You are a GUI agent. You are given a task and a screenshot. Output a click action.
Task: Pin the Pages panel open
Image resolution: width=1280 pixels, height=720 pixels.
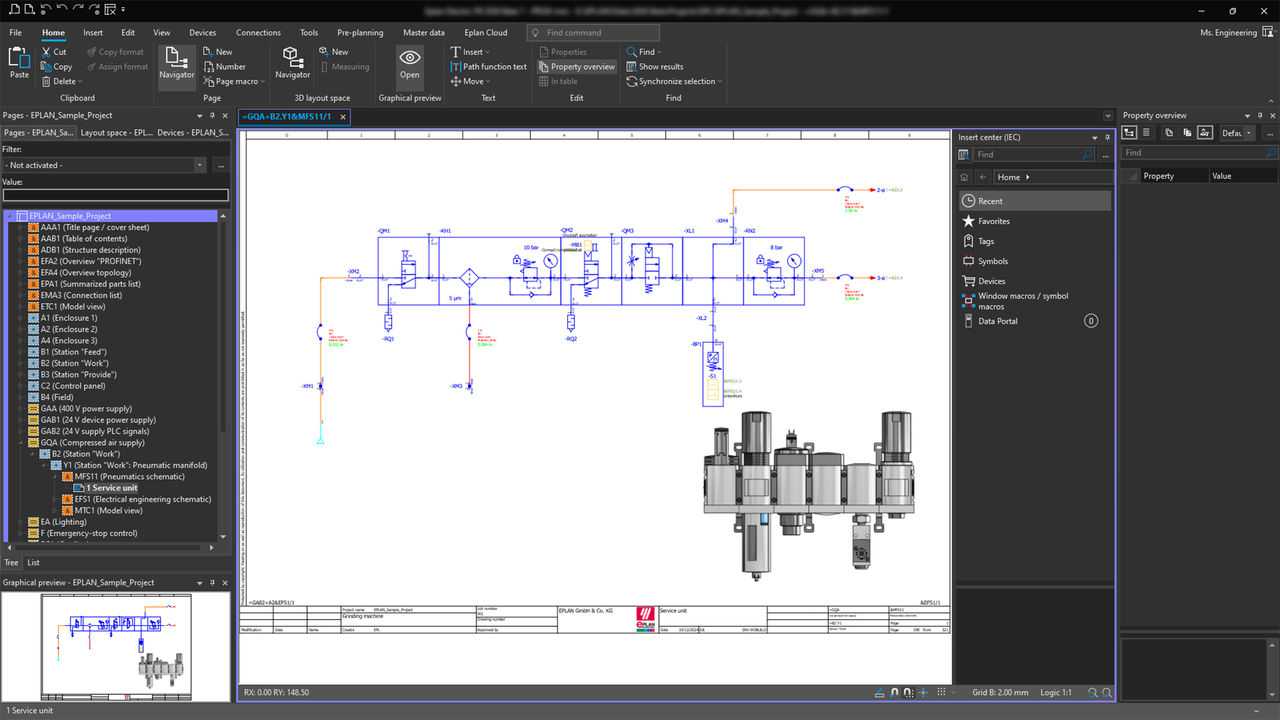pyautogui.click(x=211, y=115)
